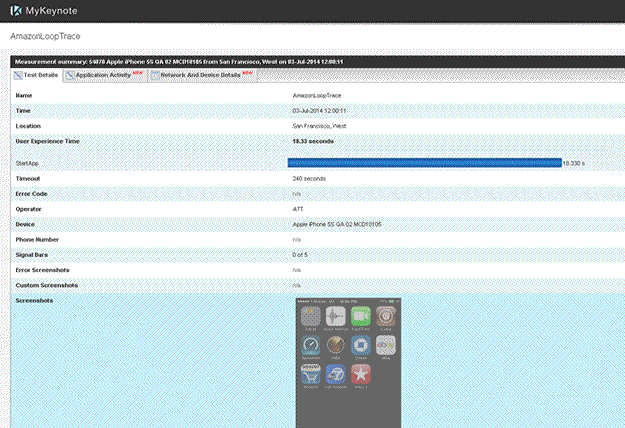Click the status bar of phone screenshot
The height and width of the screenshot is (428, 625).
348,301
